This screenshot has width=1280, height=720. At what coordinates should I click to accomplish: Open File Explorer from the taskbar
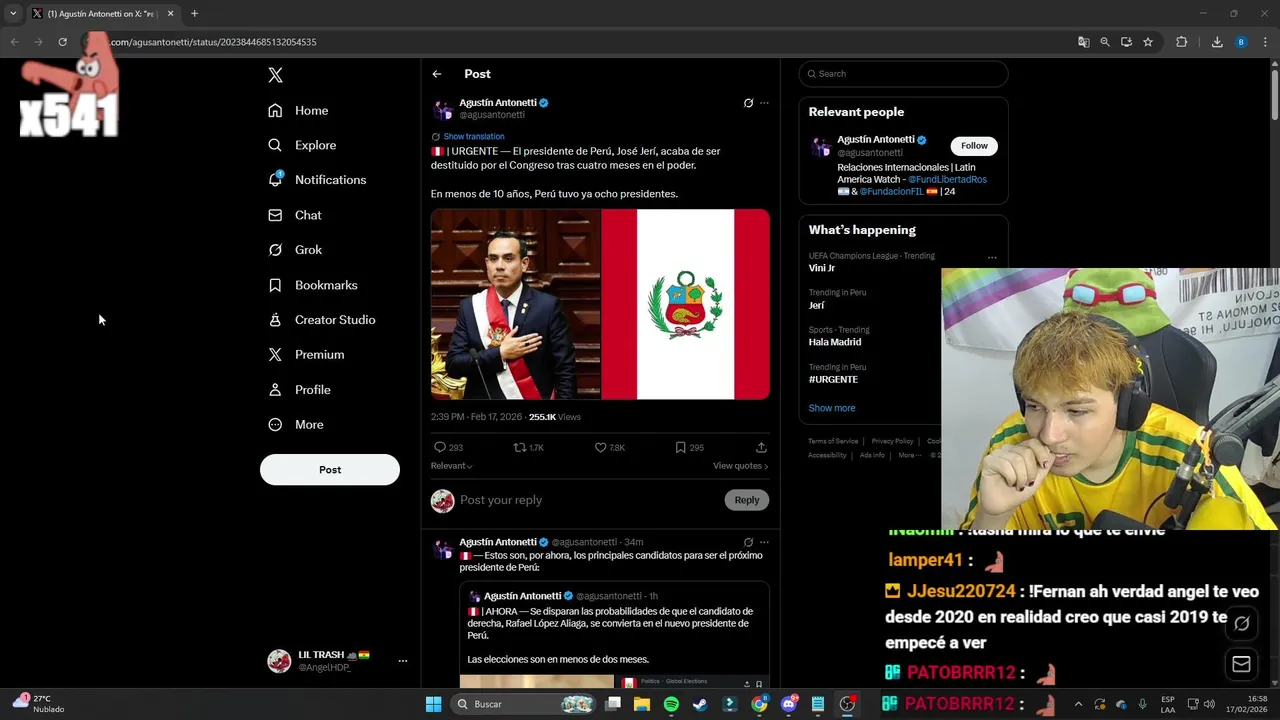642,704
